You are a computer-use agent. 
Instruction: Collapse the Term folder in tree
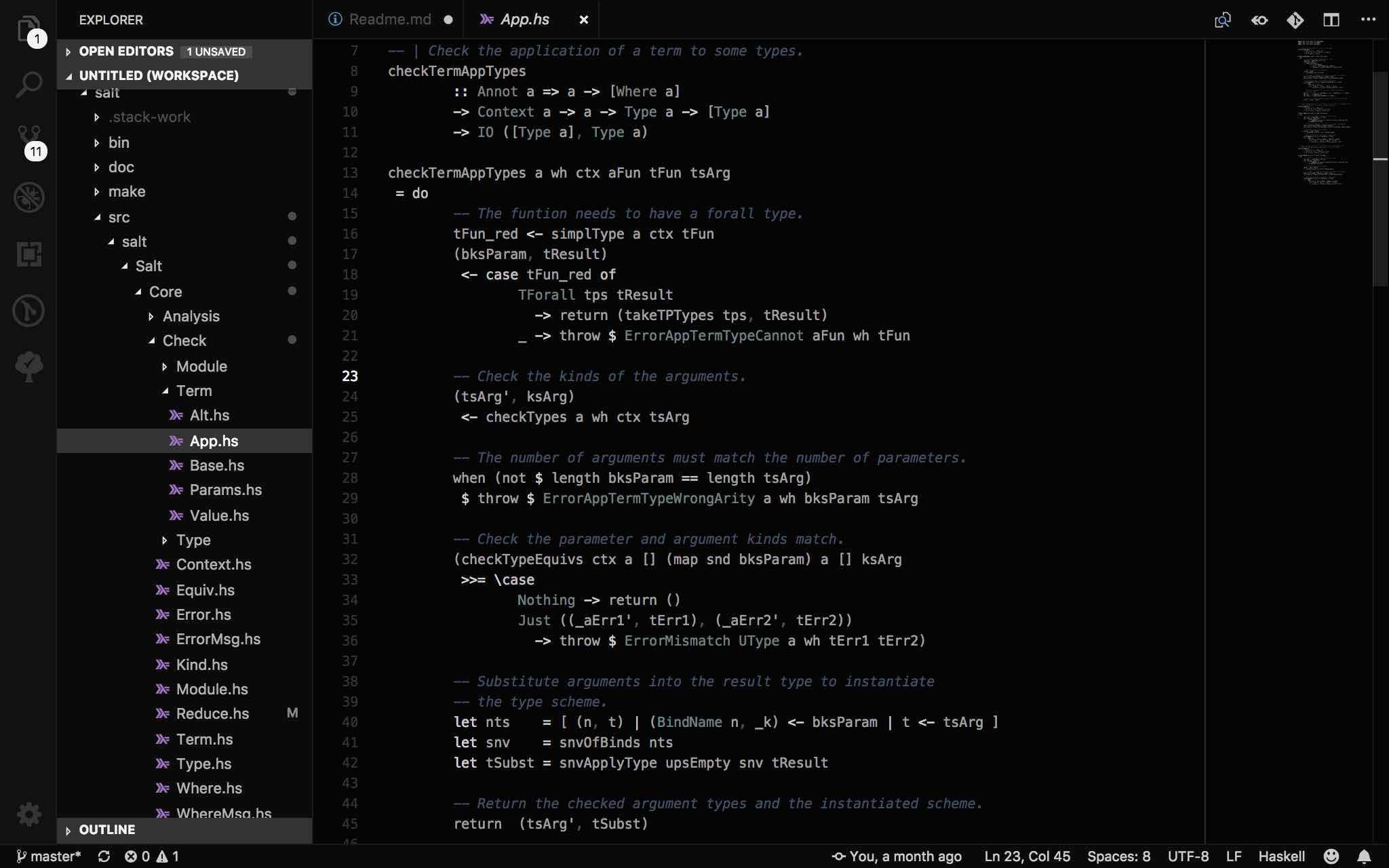(193, 391)
